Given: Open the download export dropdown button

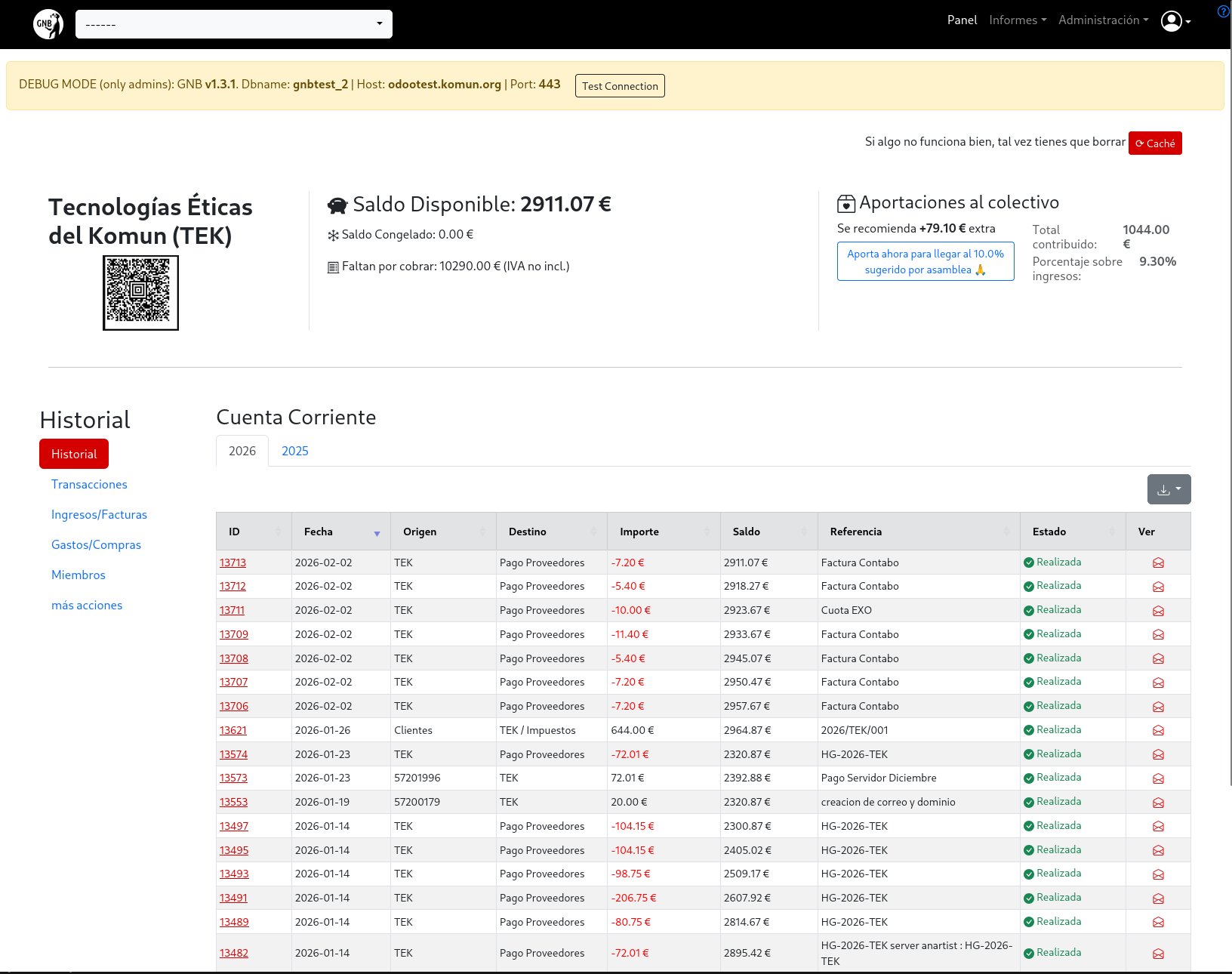Looking at the screenshot, I should pos(1169,489).
